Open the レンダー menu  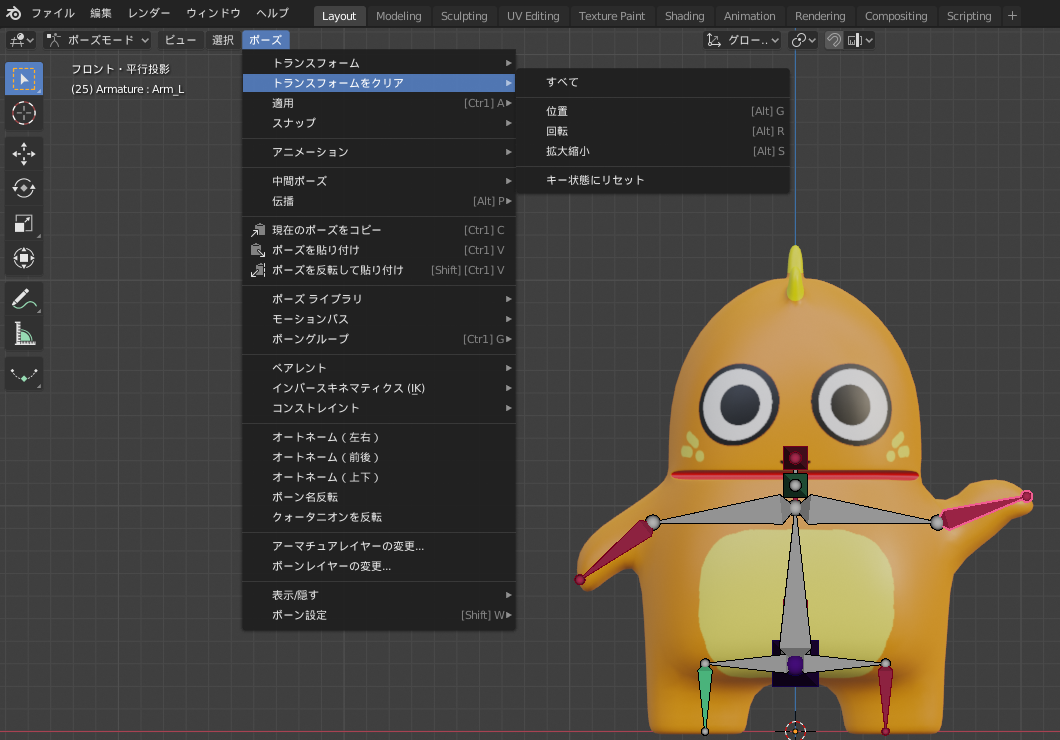click(x=149, y=14)
